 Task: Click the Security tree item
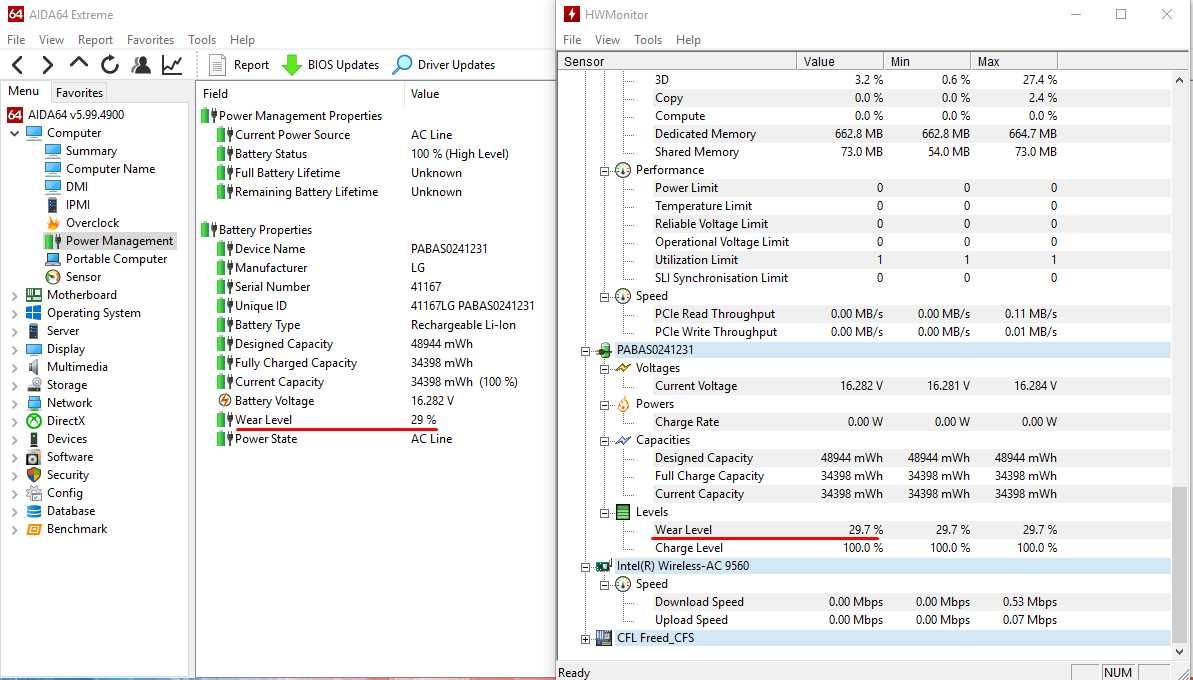(x=68, y=475)
